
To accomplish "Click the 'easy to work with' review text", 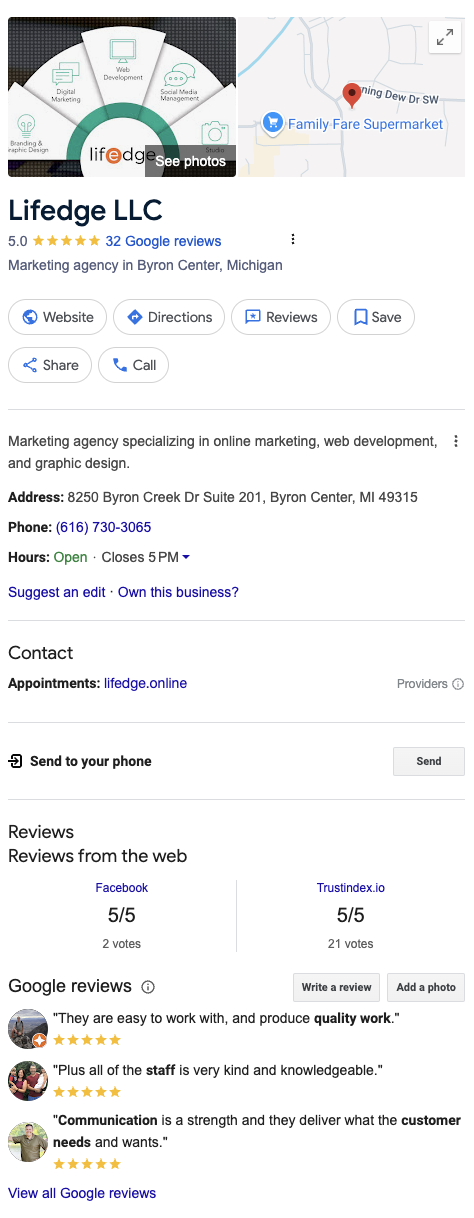I will tap(227, 1019).
